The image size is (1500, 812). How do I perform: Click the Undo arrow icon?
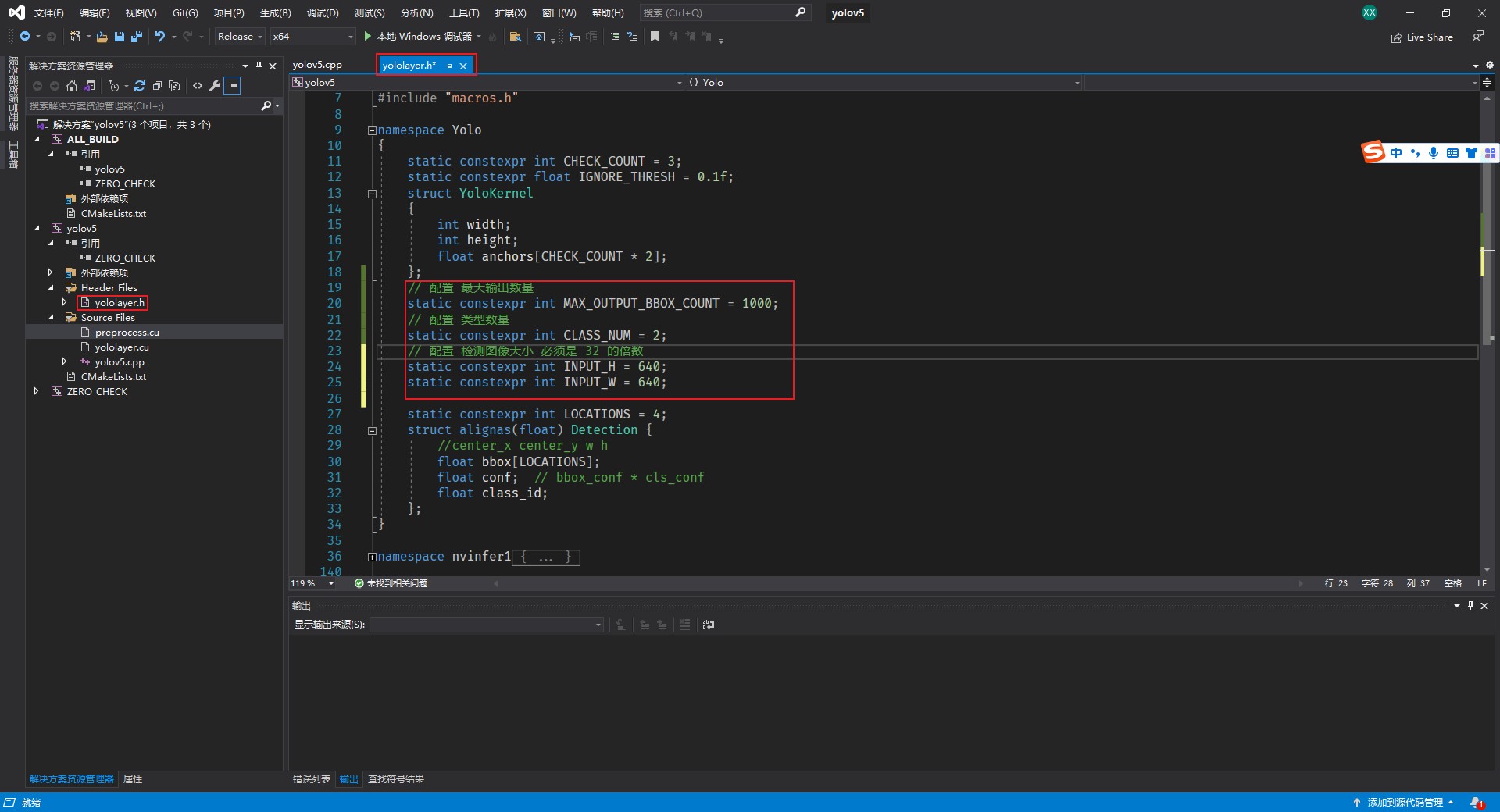(160, 37)
